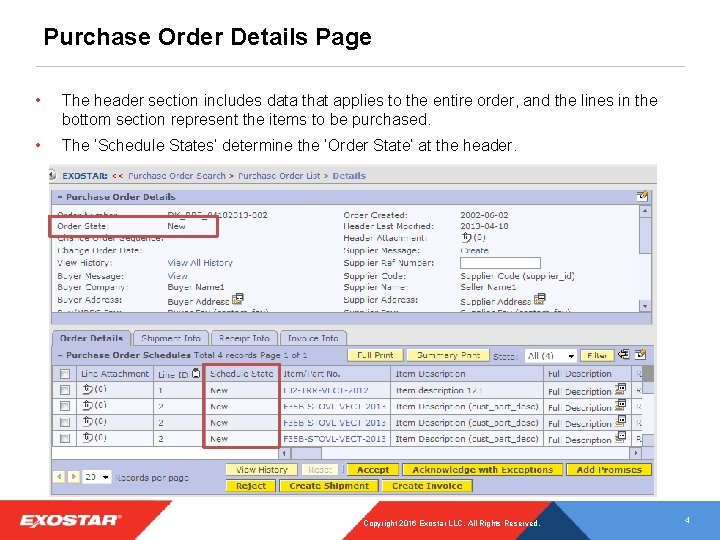Click the back arrow icon beside EXOSTAR
Image resolution: width=720 pixels, height=540 pixels.
[x=52, y=175]
